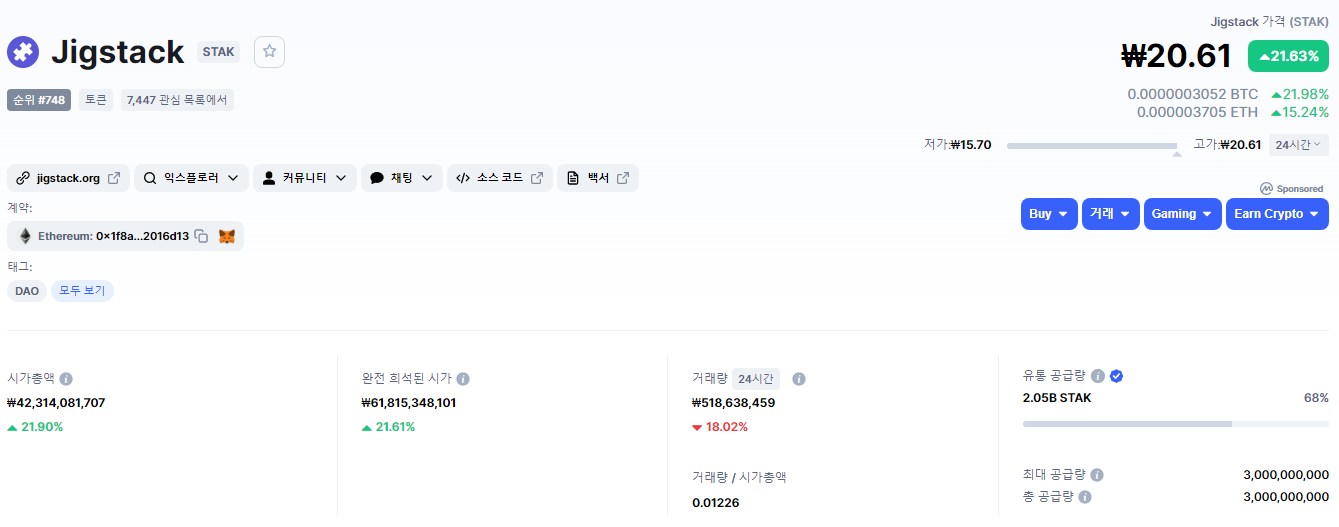Click info icon beside 시가총액
This screenshot has height=527, width=1339.
click(x=66, y=379)
